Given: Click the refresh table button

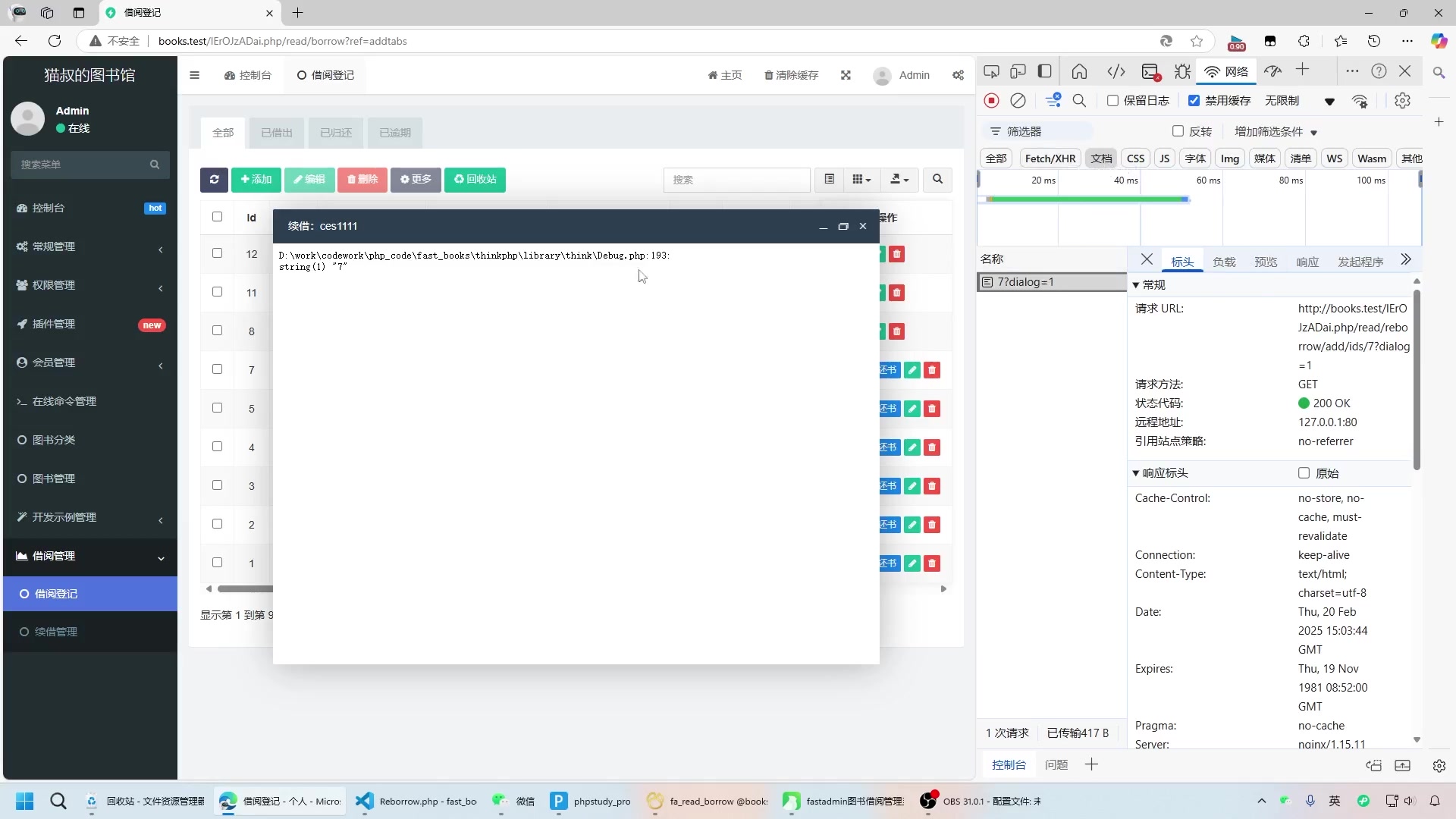Looking at the screenshot, I should (x=214, y=180).
